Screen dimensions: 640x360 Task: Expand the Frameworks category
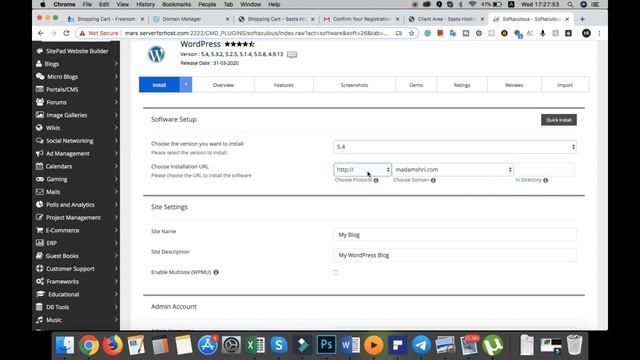pyautogui.click(x=116, y=281)
